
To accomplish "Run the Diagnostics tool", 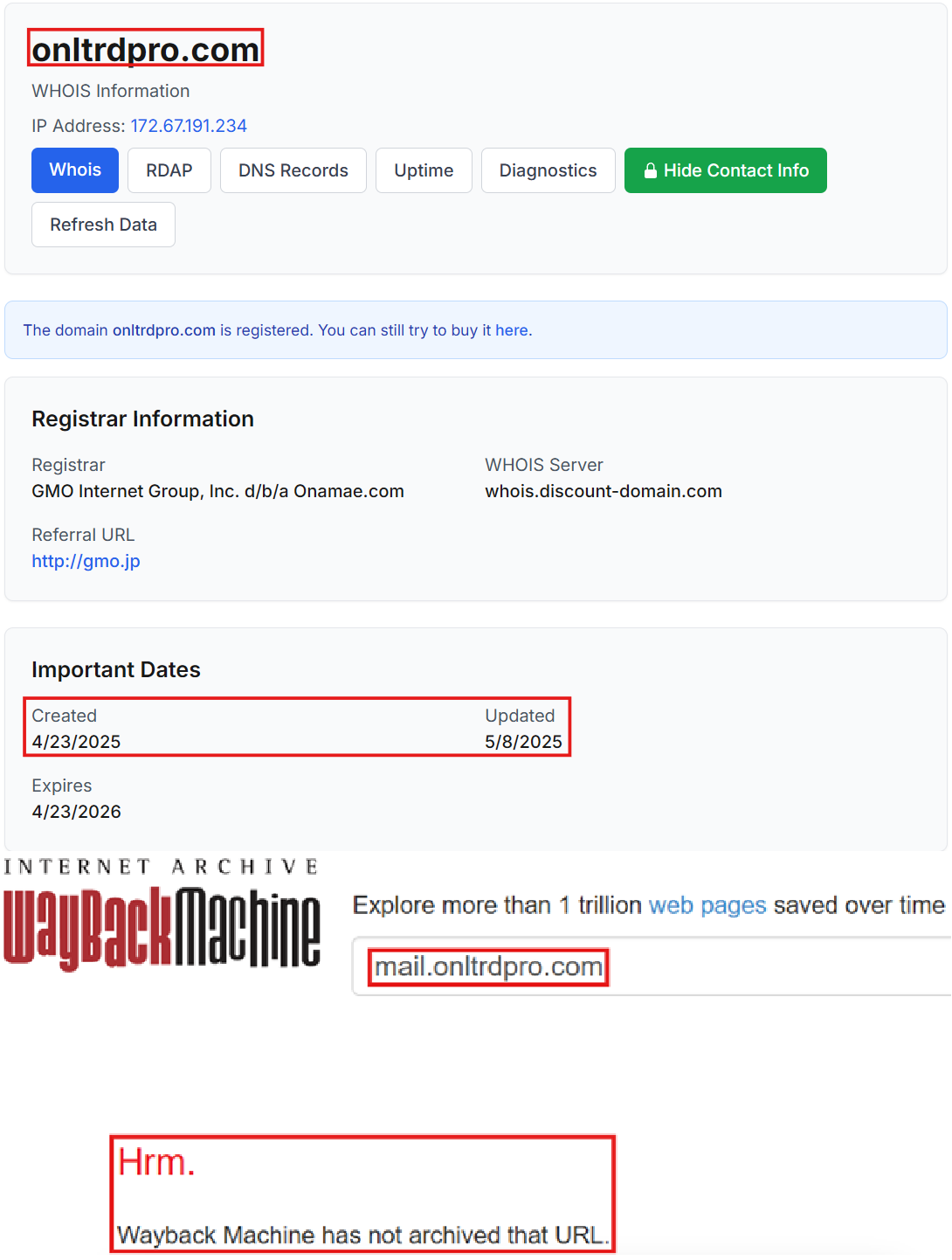I will point(548,170).
